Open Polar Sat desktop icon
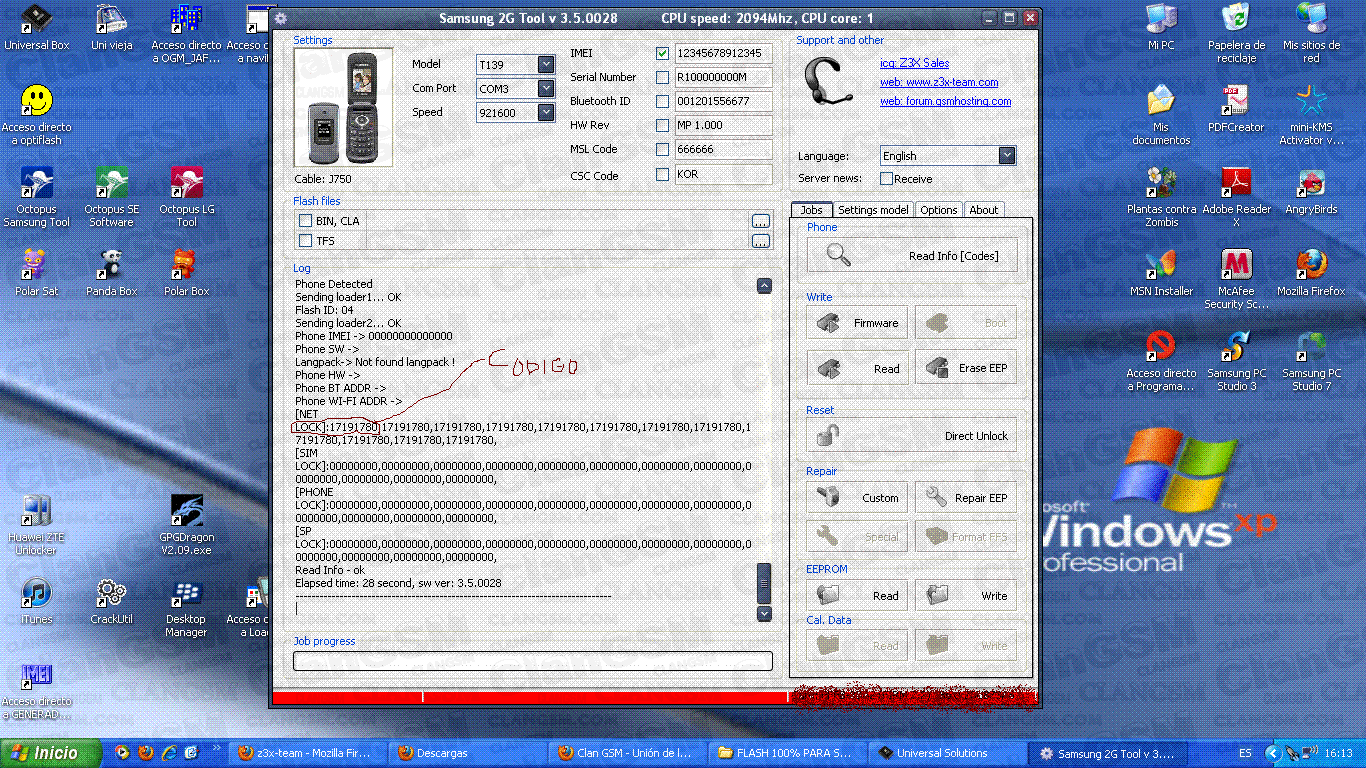The height and width of the screenshot is (768, 1366). [x=37, y=273]
